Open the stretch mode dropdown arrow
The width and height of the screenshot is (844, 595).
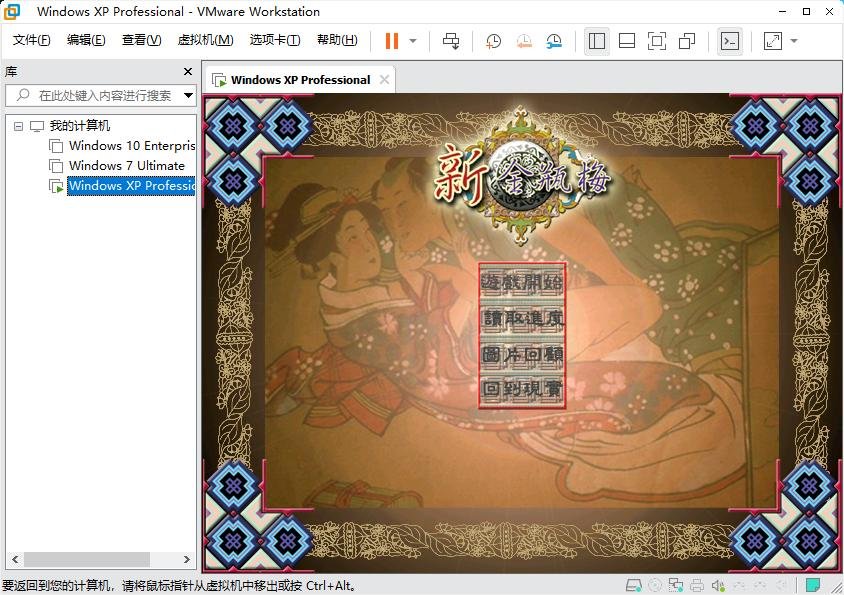[794, 41]
